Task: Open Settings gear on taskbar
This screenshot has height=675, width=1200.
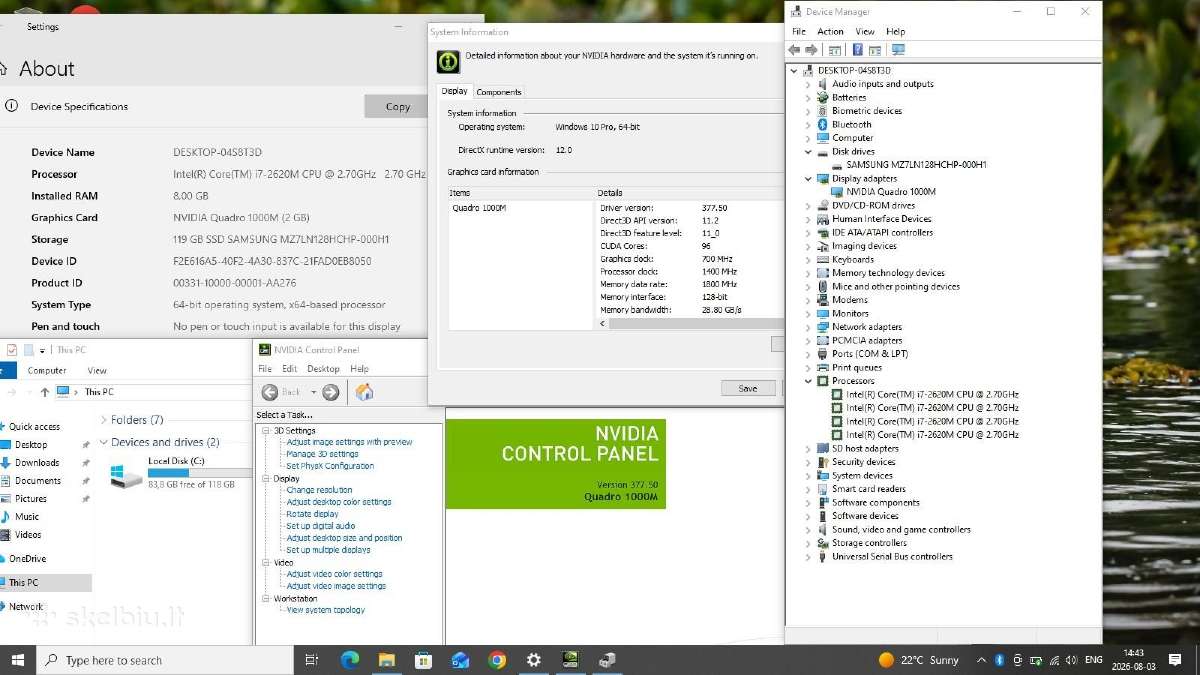Action: pos(534,660)
